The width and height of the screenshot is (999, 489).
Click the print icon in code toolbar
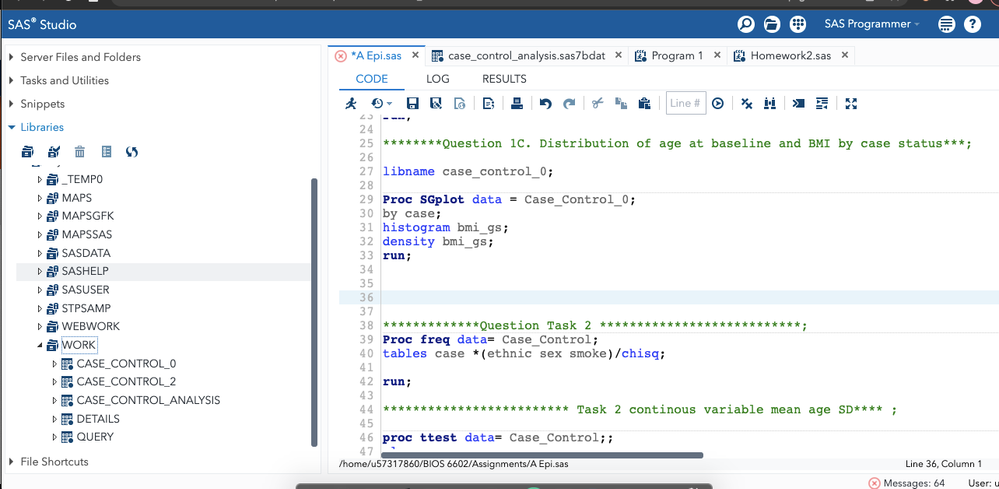click(x=516, y=103)
